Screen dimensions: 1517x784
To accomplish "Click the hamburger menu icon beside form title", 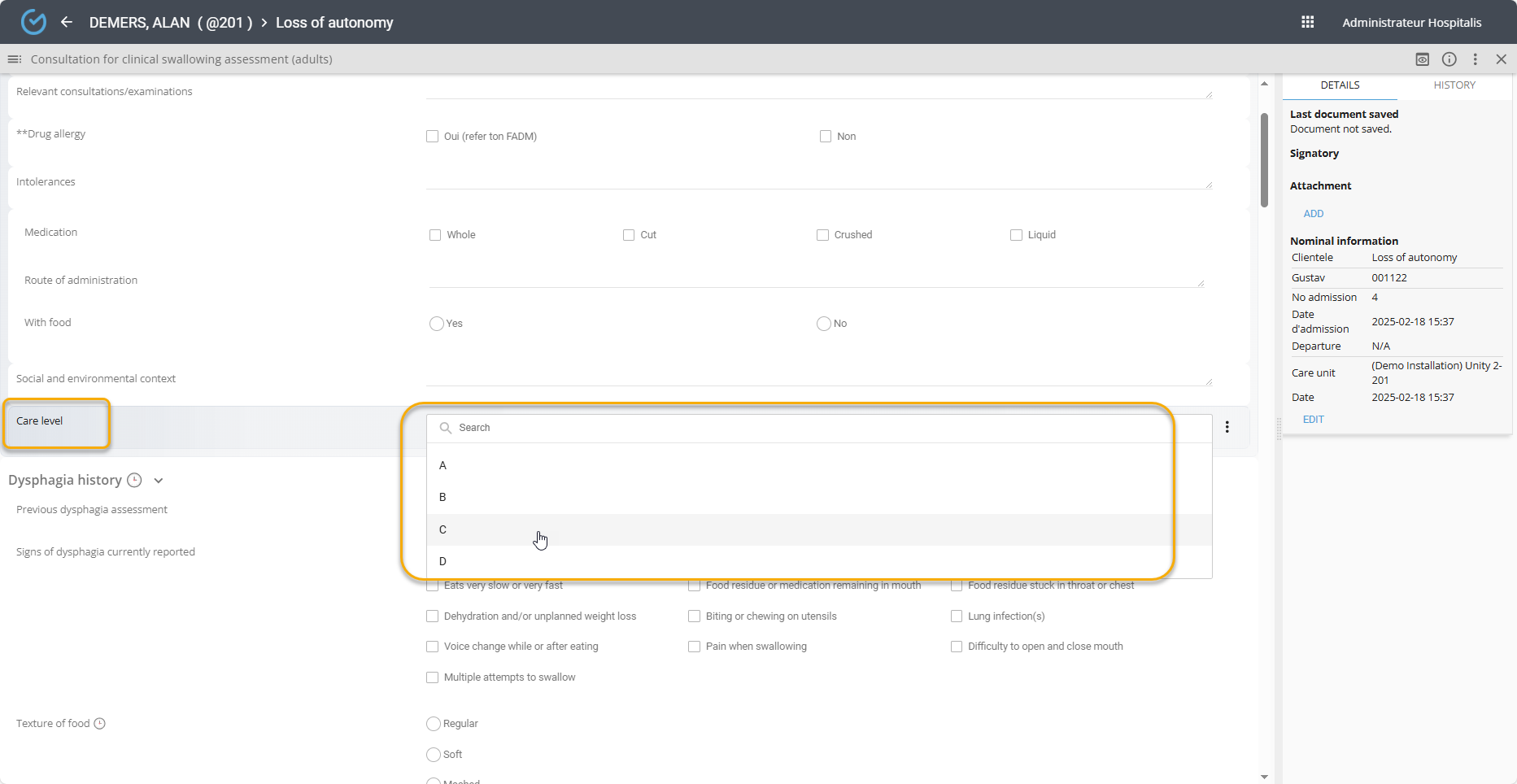I will (14, 59).
